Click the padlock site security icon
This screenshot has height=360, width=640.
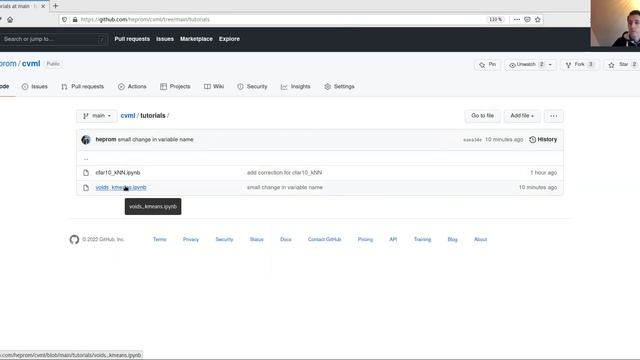(75, 20)
